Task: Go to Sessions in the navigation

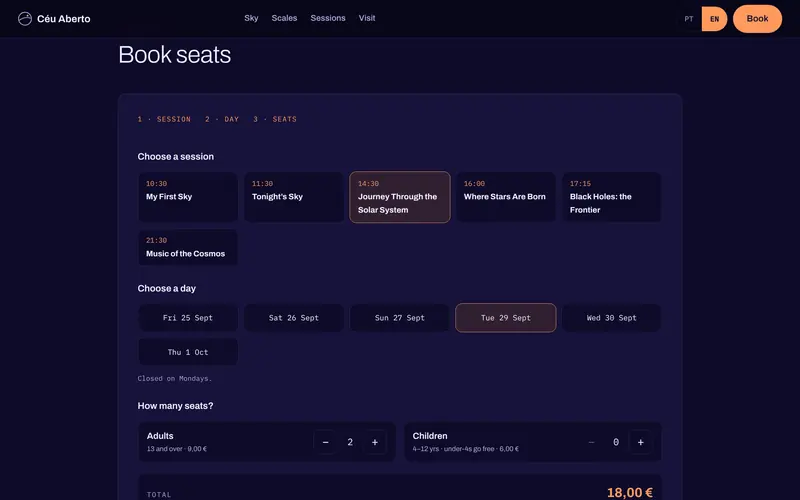Action: pyautogui.click(x=328, y=18)
